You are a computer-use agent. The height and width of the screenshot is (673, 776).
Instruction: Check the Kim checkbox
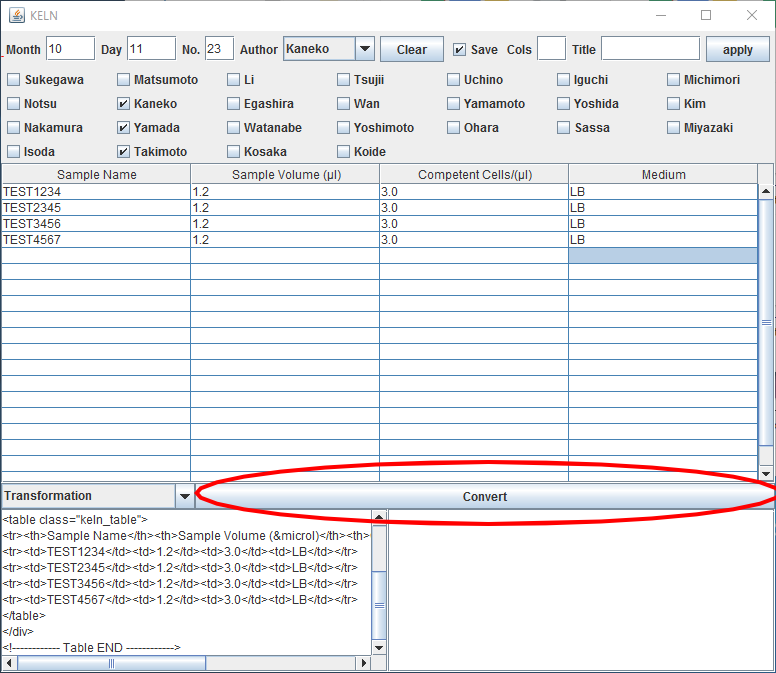coord(673,103)
